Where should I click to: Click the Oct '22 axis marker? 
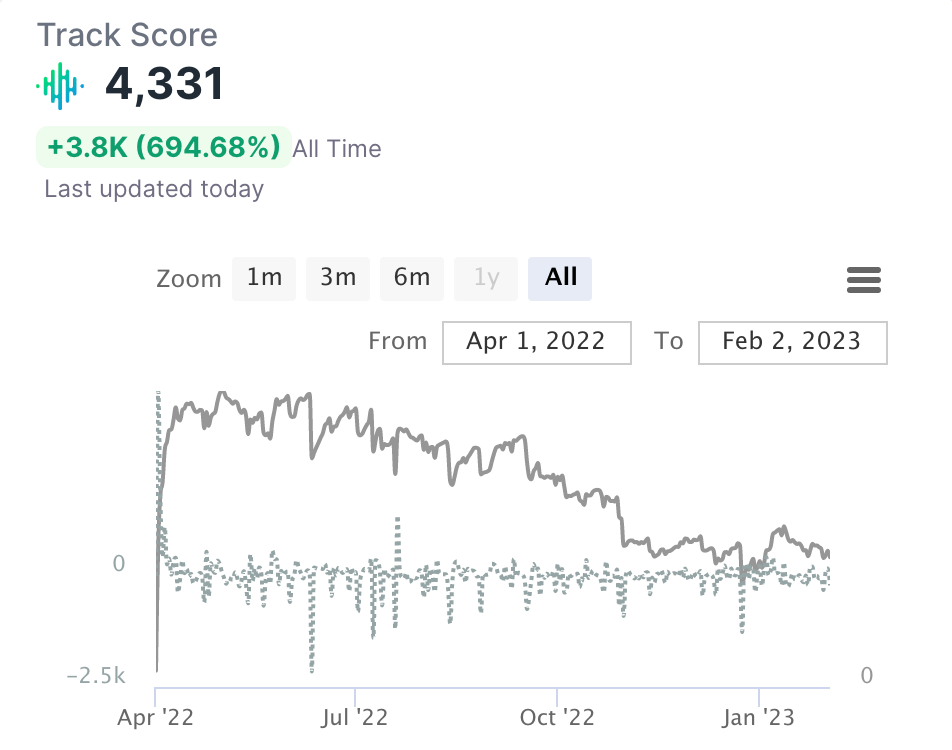click(557, 718)
